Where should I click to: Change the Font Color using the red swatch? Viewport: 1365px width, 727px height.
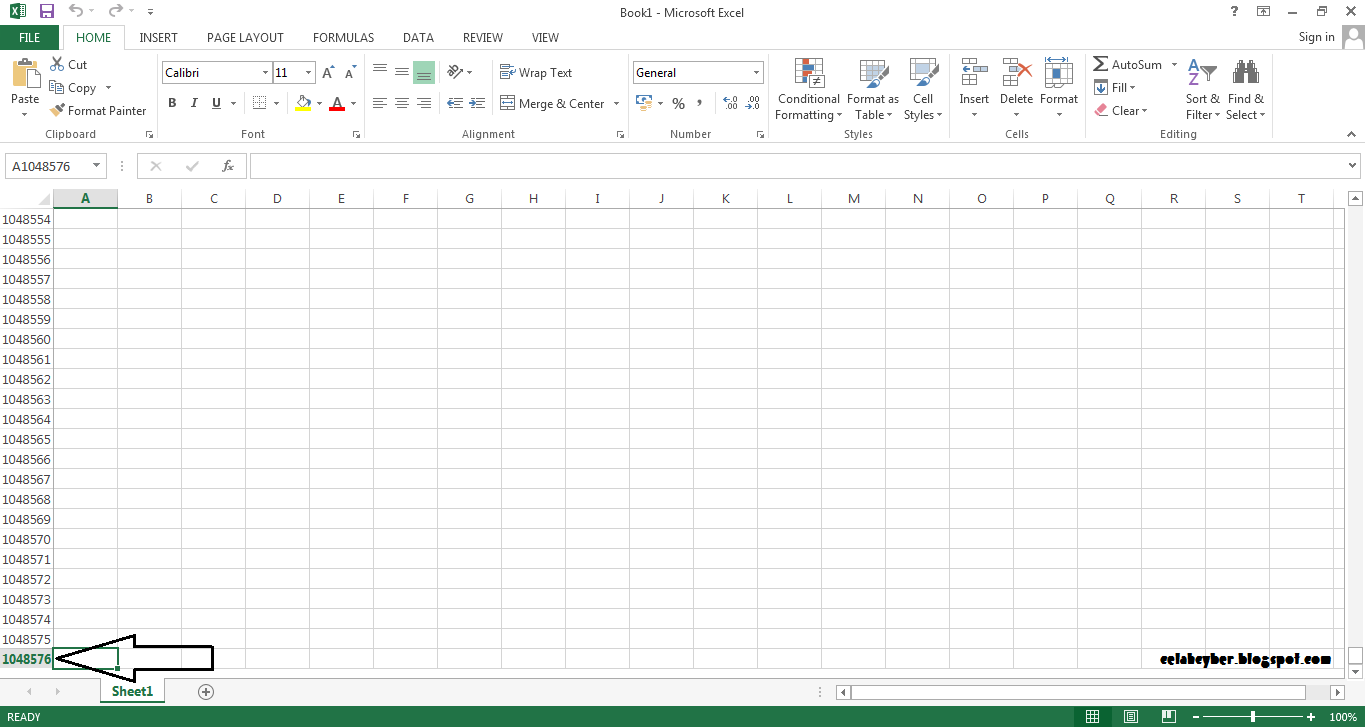[x=339, y=103]
